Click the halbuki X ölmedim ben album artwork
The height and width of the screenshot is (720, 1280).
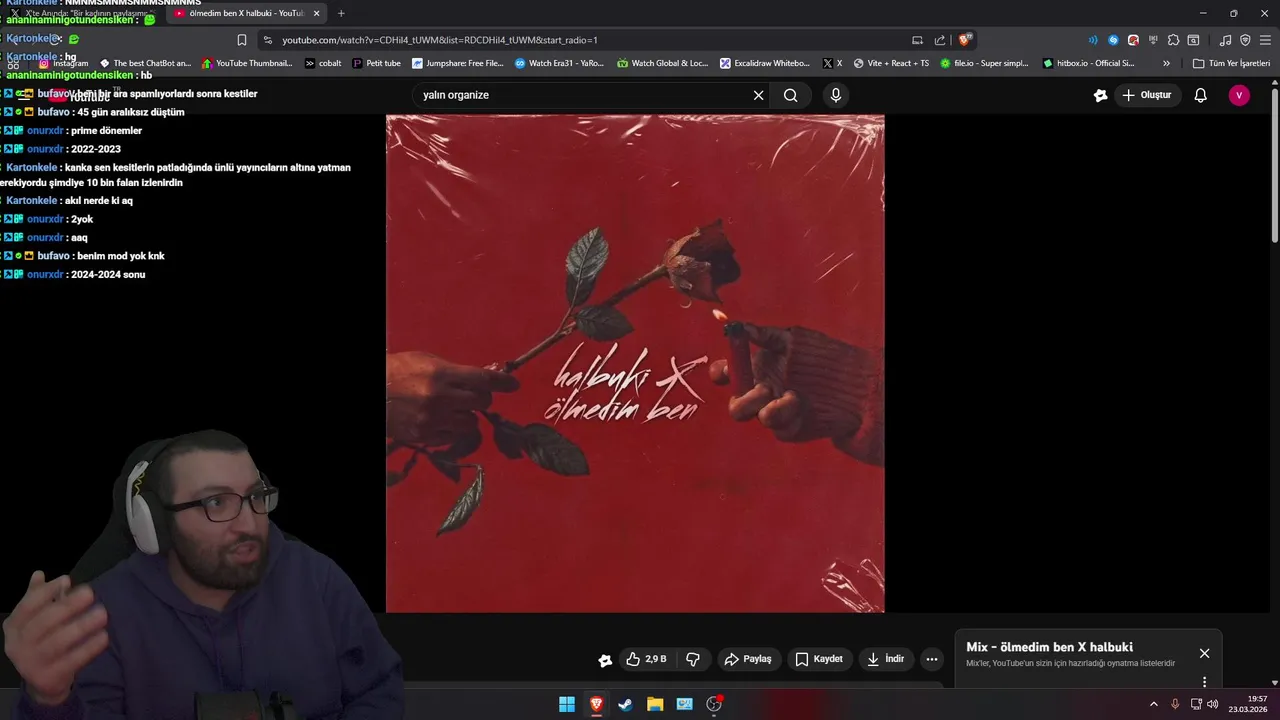pos(635,364)
